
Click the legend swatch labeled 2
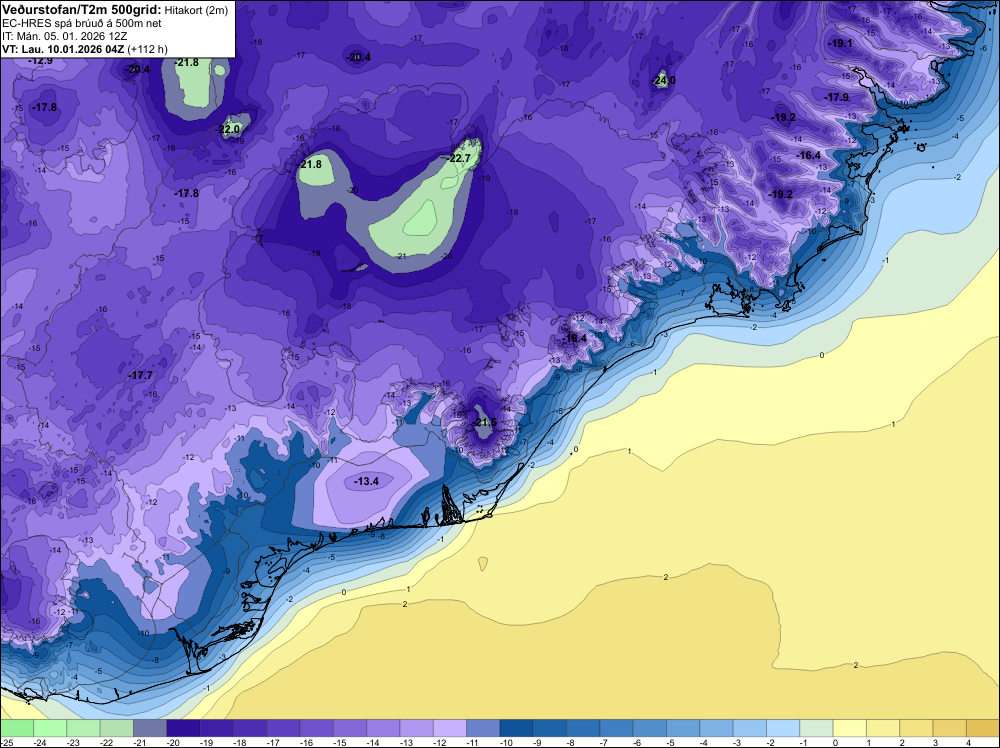pos(916,728)
